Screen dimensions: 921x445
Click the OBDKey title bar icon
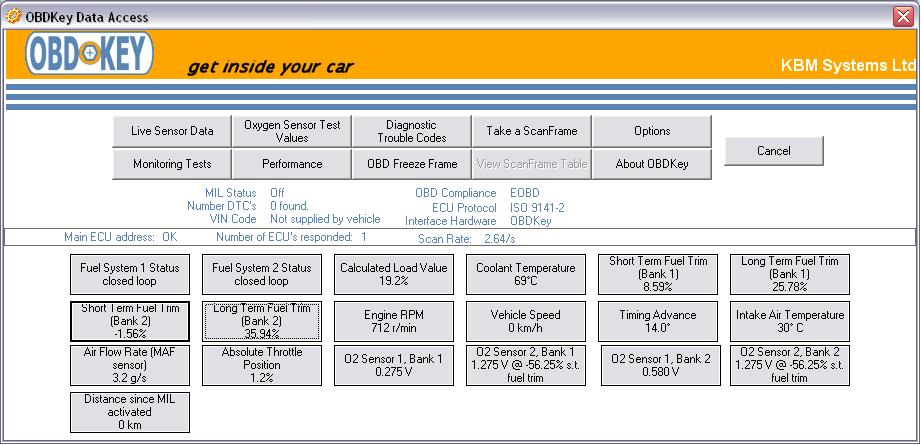pos(13,16)
